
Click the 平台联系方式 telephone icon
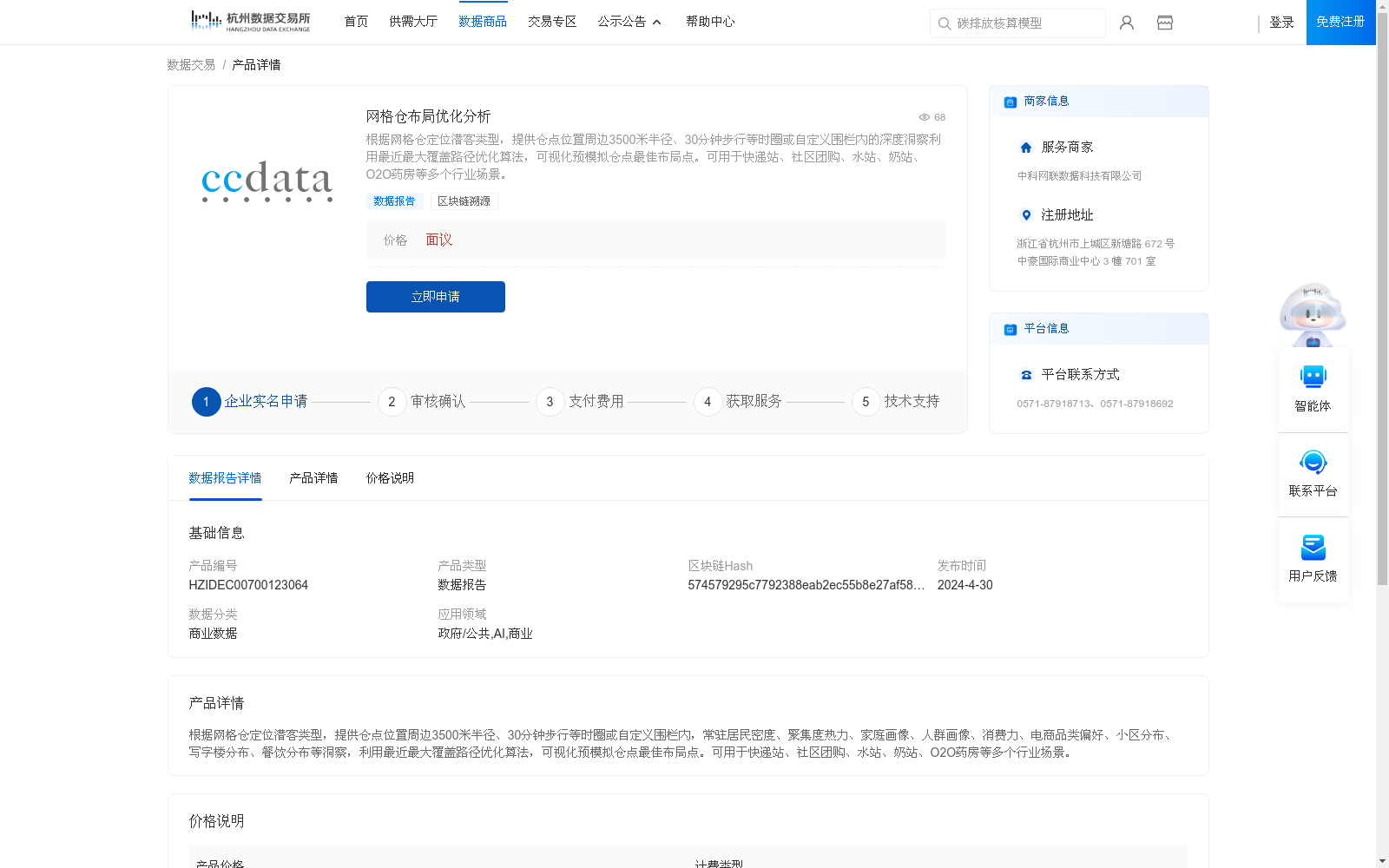pyautogui.click(x=1026, y=375)
